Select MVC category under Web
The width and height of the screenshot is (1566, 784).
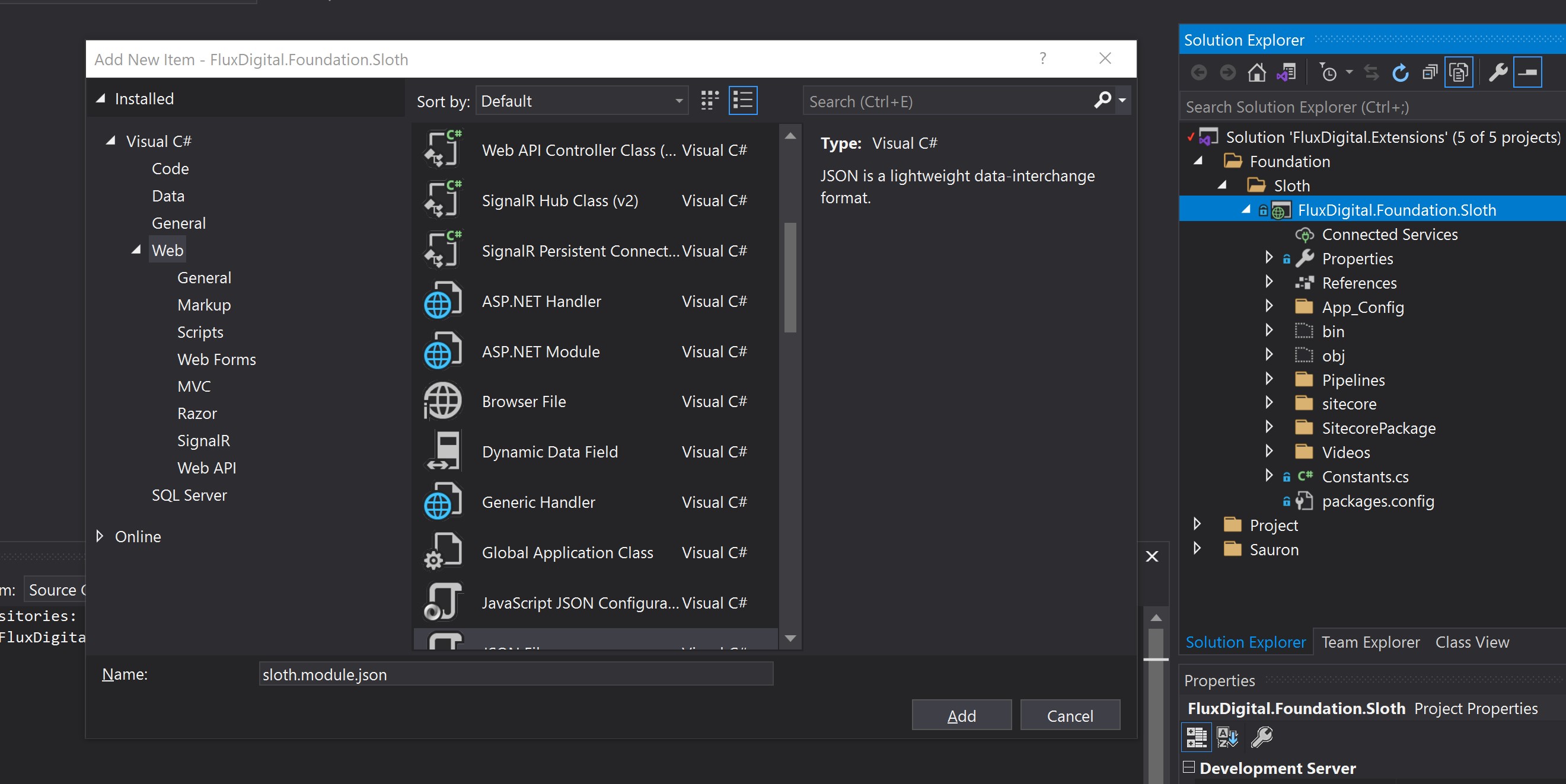[193, 386]
